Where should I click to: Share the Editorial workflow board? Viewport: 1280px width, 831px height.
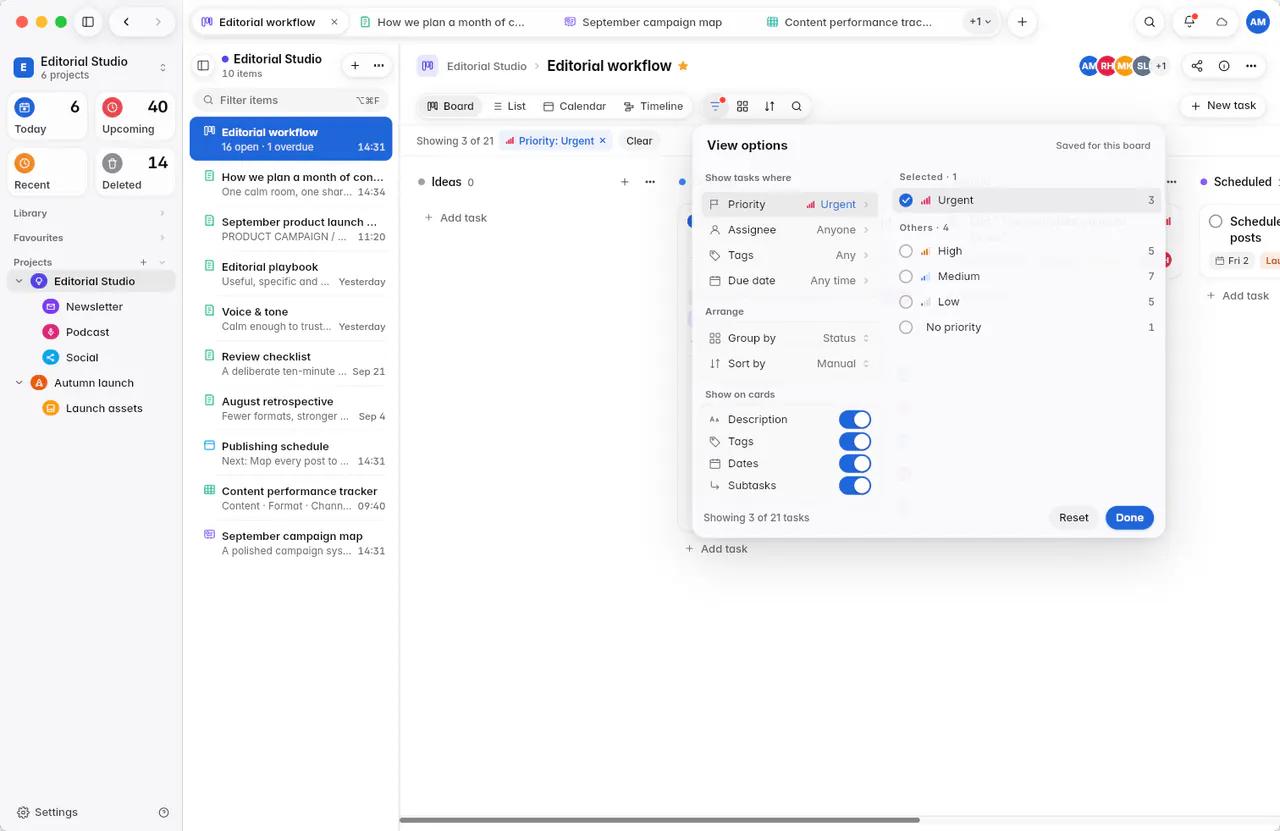pos(1197,66)
